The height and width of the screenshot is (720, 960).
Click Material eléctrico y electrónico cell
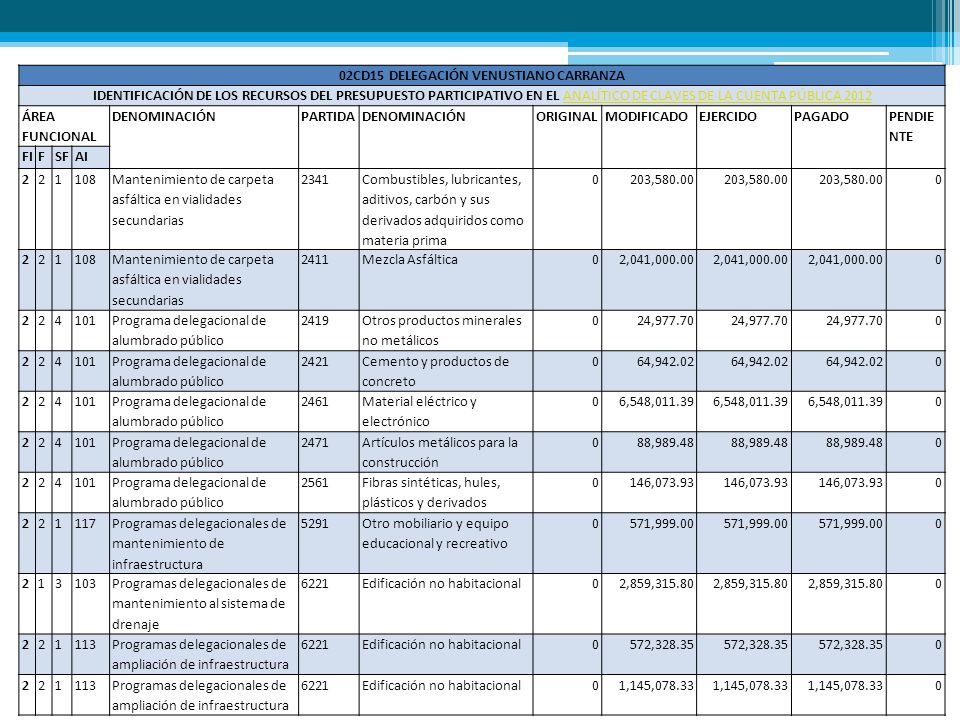click(446, 411)
